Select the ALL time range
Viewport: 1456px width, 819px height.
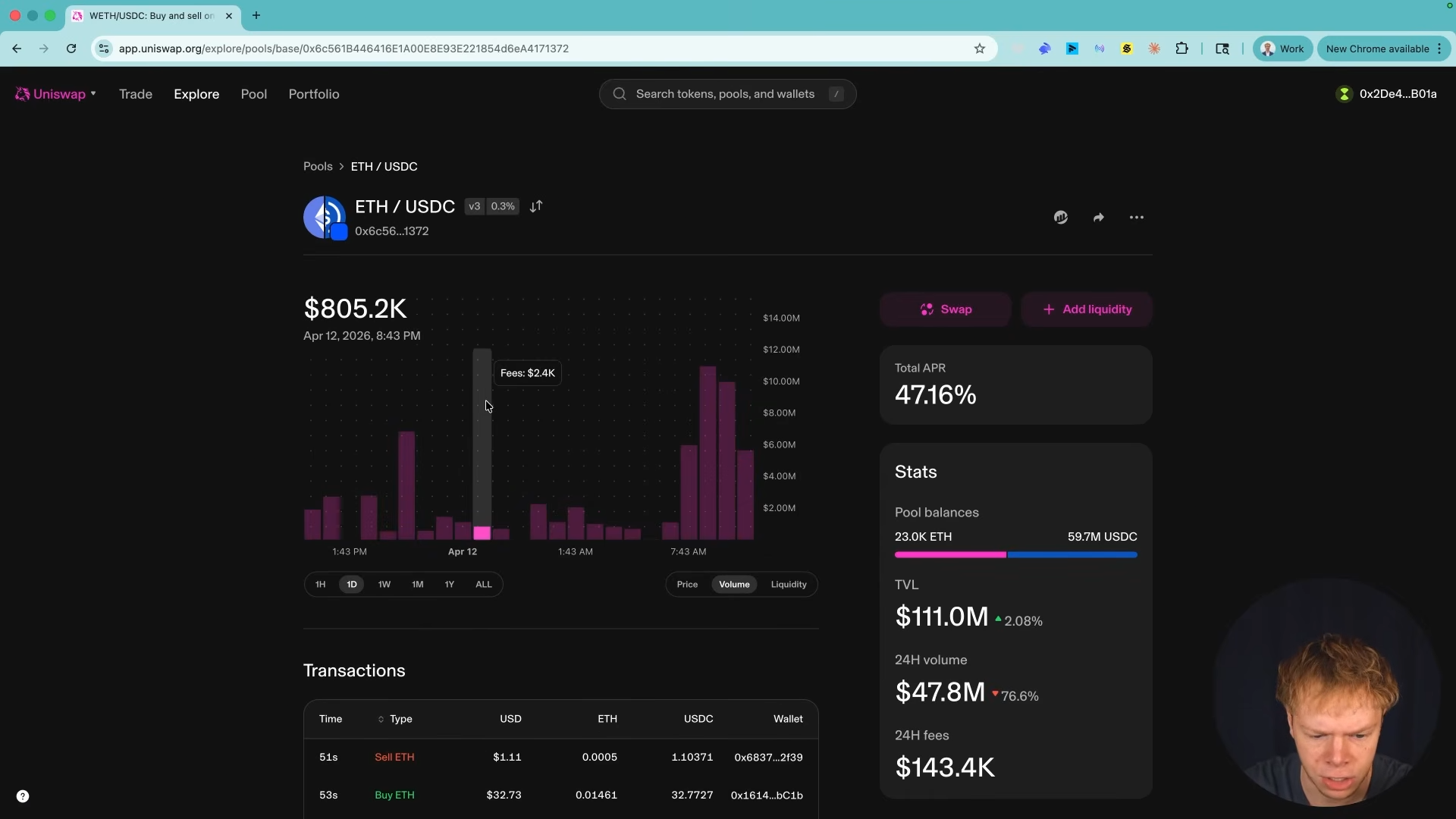pos(484,585)
